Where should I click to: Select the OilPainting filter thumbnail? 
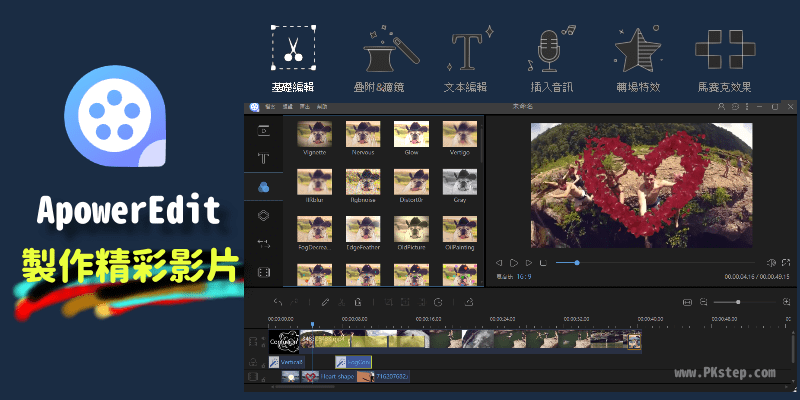click(460, 229)
